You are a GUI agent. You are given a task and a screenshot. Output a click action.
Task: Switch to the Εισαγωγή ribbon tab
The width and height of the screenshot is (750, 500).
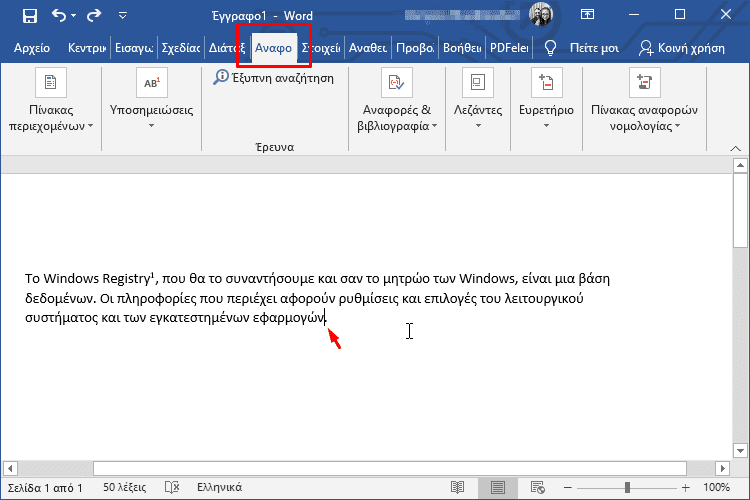(x=134, y=48)
